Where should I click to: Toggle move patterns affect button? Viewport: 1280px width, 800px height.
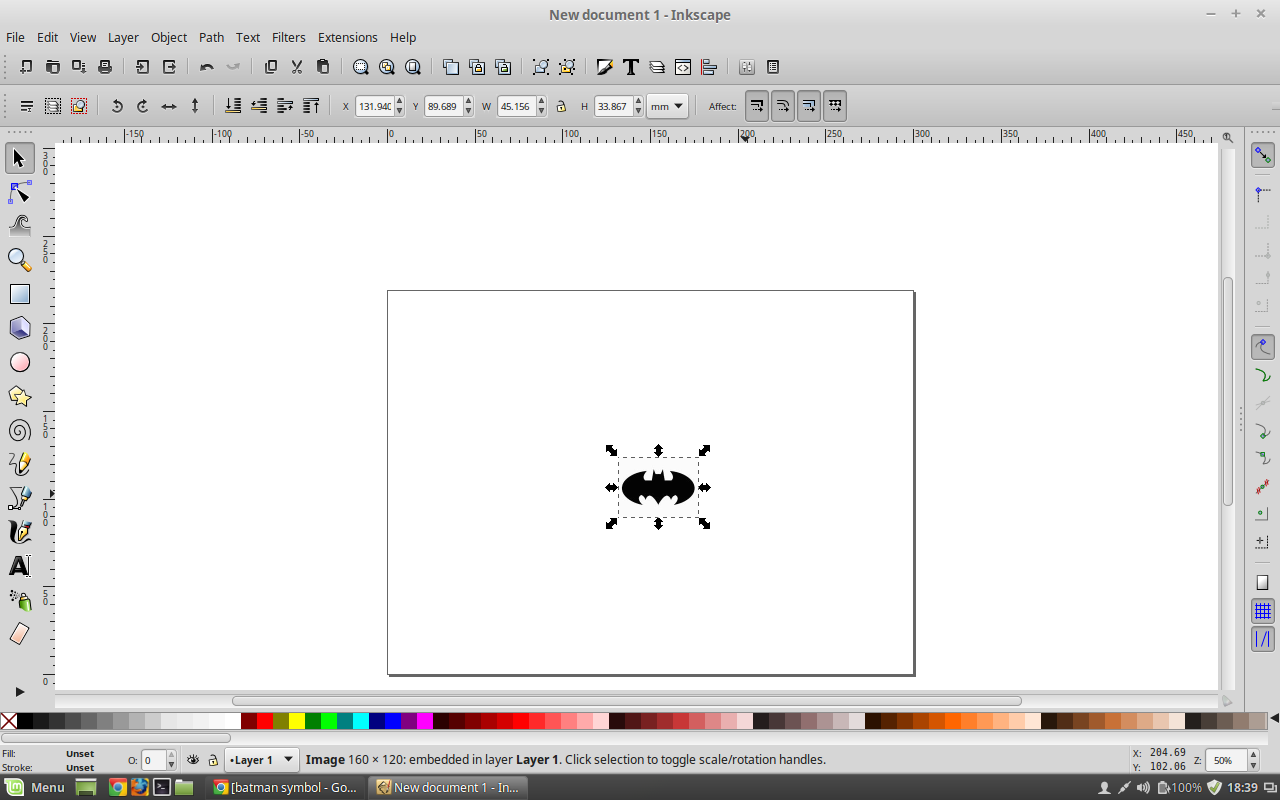[x=835, y=106]
